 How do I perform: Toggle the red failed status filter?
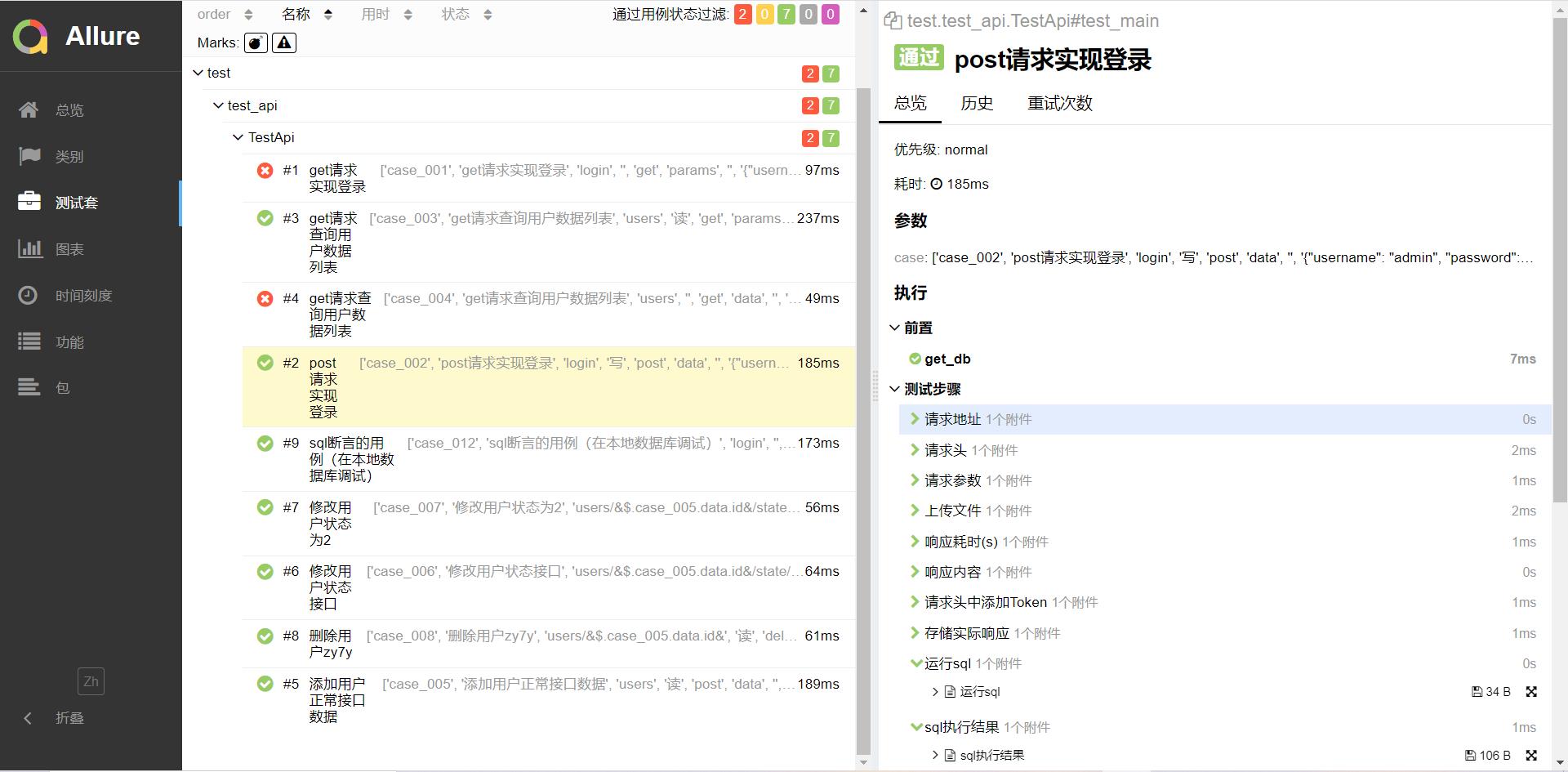(743, 14)
